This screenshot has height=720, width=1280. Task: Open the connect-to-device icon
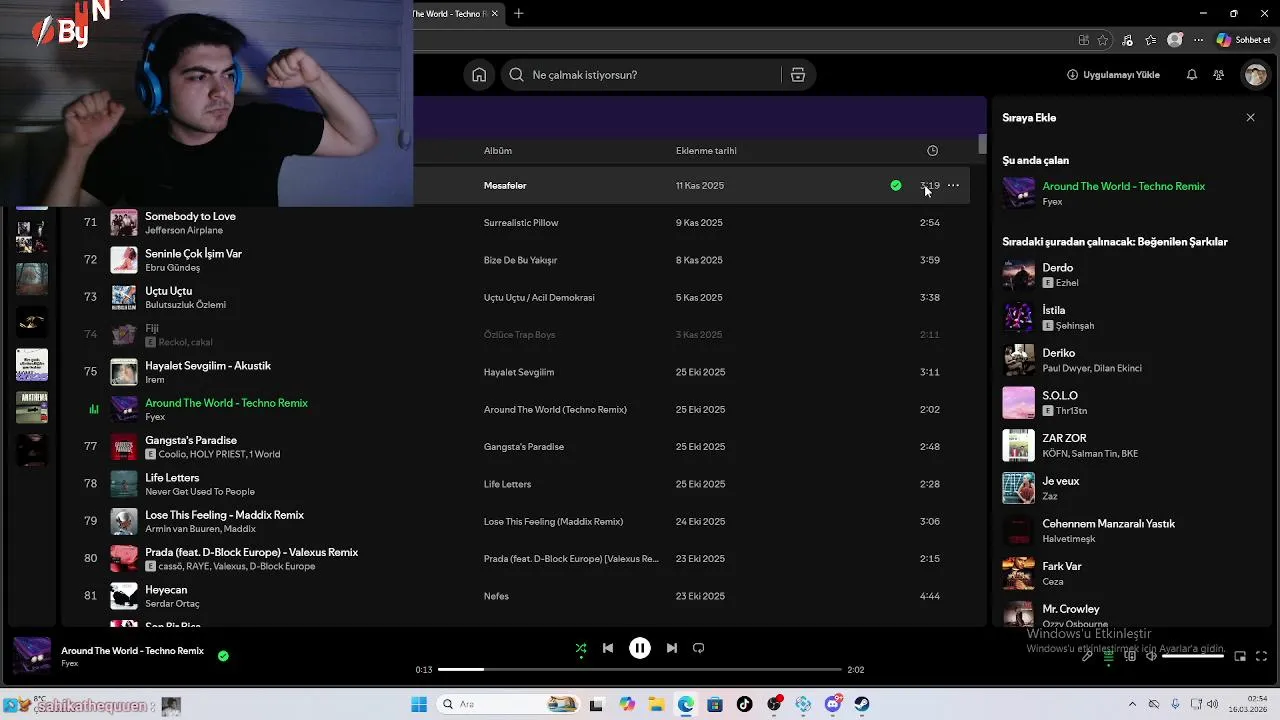[1130, 656]
